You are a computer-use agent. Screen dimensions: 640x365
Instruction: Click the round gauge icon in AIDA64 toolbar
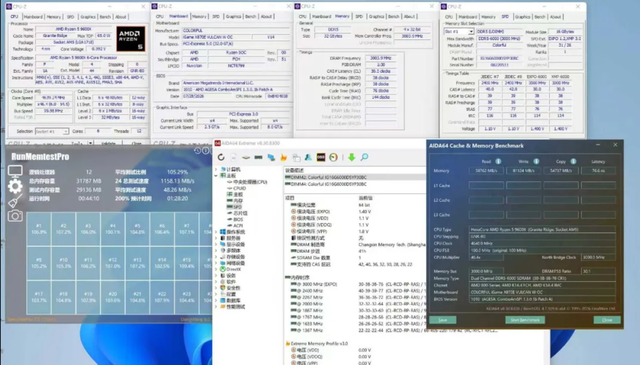point(333,157)
